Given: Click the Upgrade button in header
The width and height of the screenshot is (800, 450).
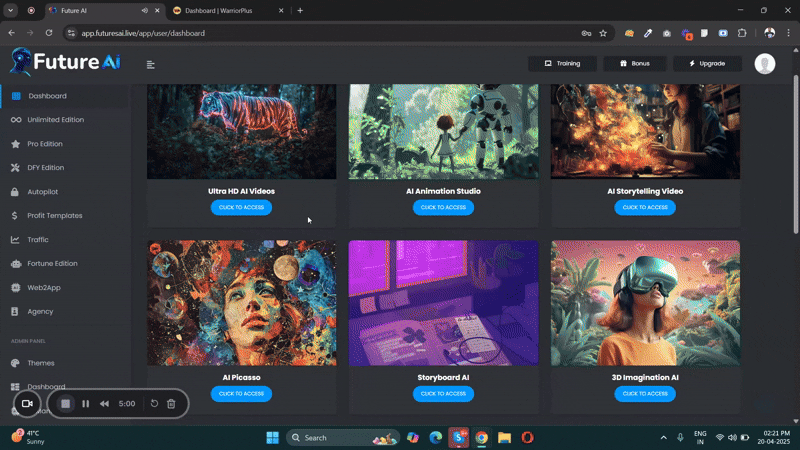Looking at the screenshot, I should pyautogui.click(x=707, y=63).
